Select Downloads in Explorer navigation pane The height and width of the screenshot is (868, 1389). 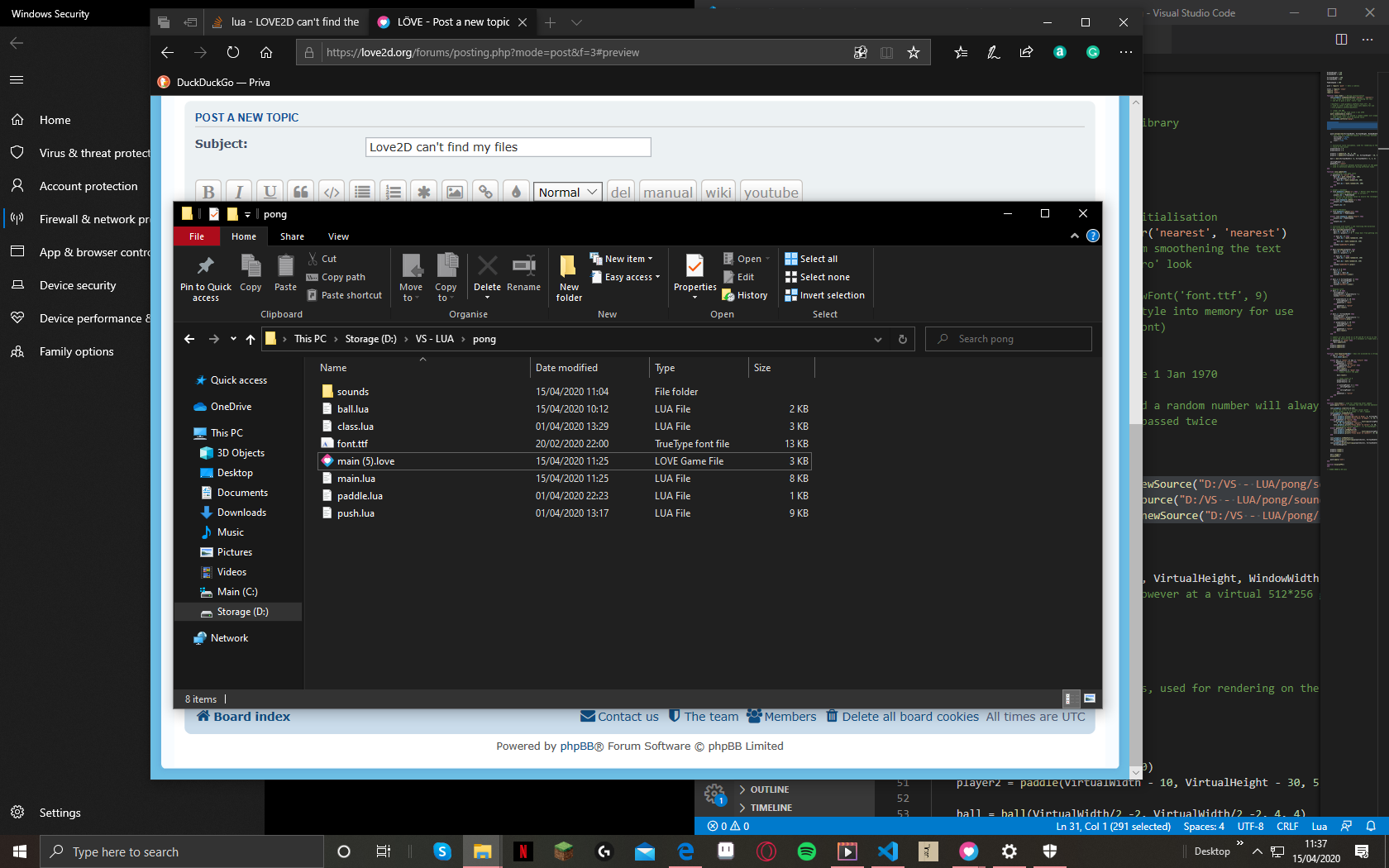[x=241, y=513]
